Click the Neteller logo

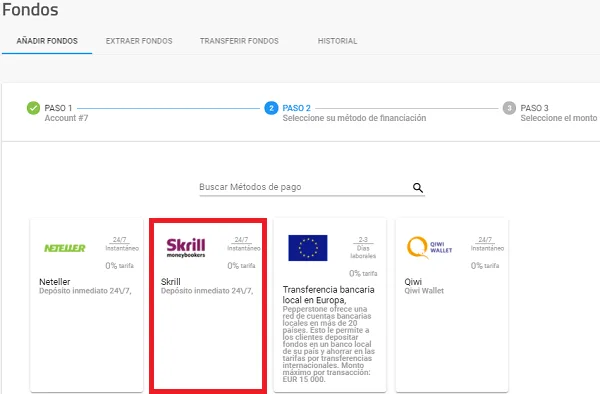point(65,248)
